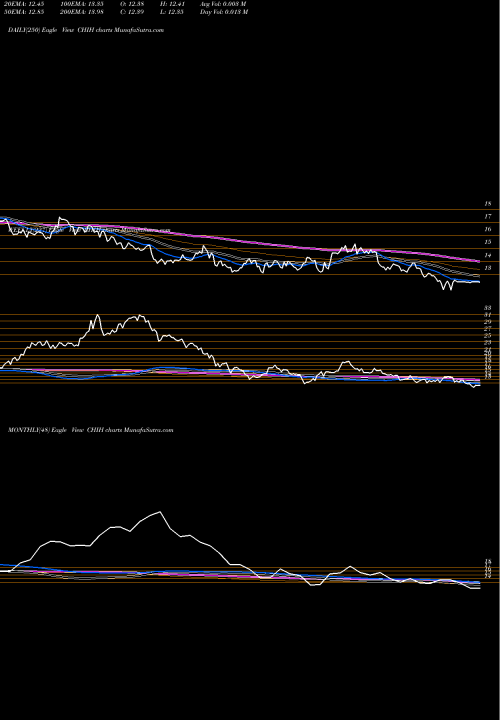
Task: Click the 31 price label on weekly chart
Action: (488, 315)
